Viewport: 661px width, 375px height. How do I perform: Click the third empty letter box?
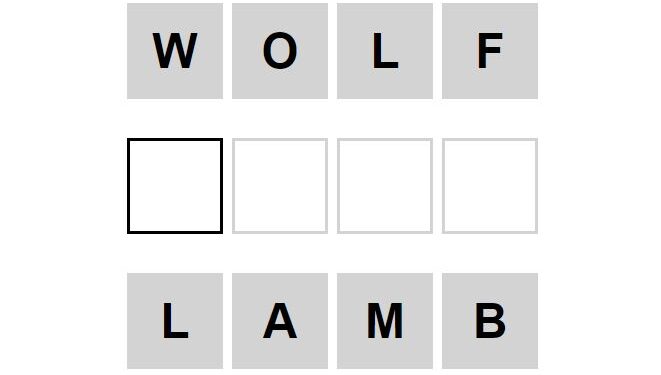(x=385, y=186)
